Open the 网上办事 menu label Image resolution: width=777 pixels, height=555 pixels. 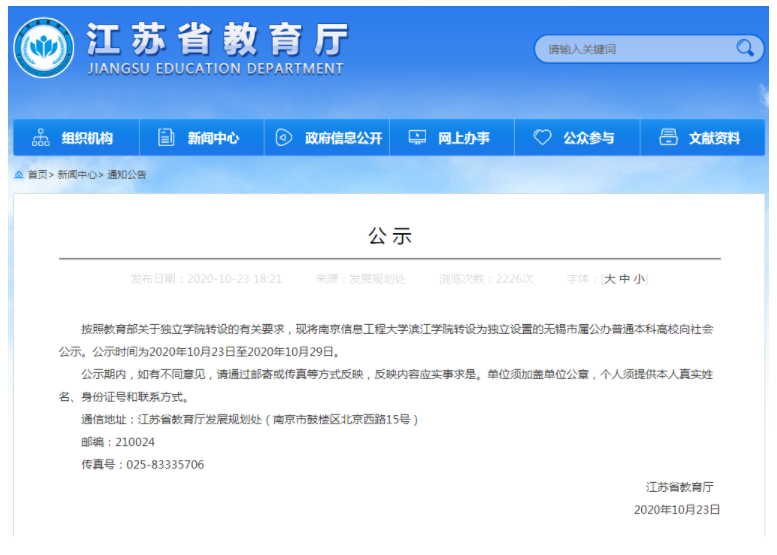click(x=464, y=139)
